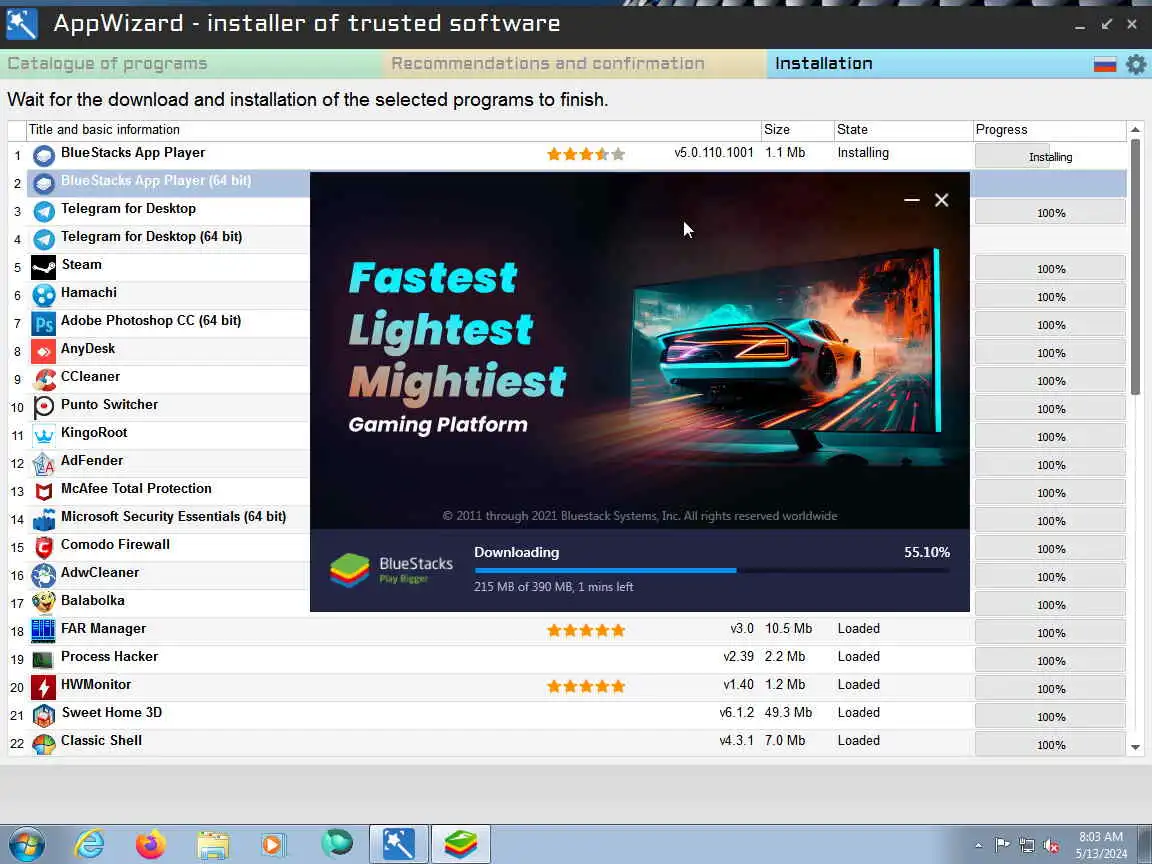Click the AdwCleaner icon
This screenshot has height=864, width=1152.
tap(44, 575)
